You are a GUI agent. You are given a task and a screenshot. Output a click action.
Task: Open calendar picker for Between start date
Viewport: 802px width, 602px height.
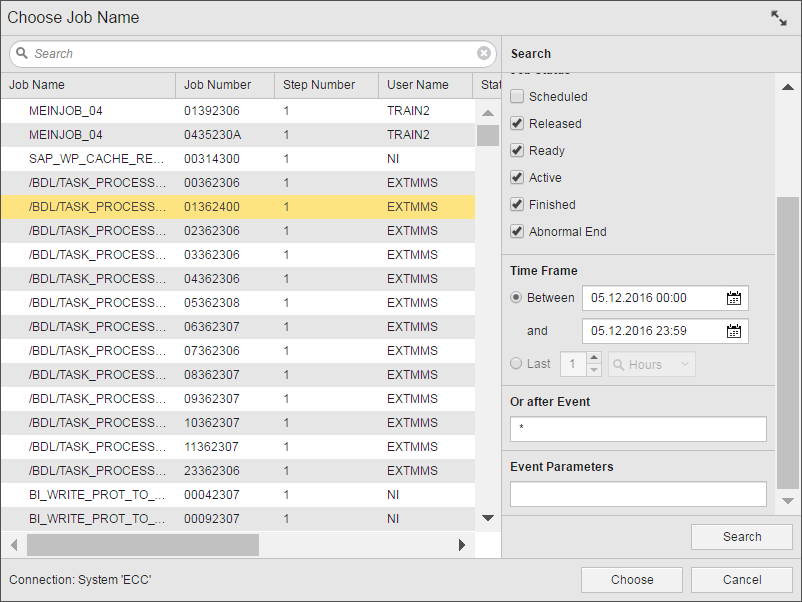[x=734, y=298]
